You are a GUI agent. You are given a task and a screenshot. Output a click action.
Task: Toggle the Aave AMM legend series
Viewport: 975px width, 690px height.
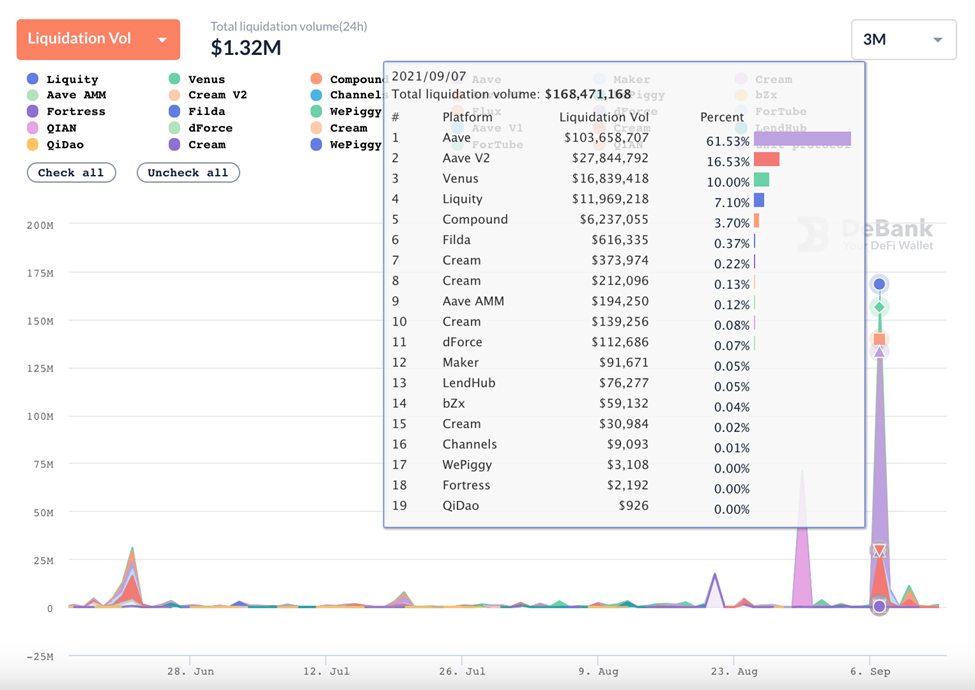76,95
